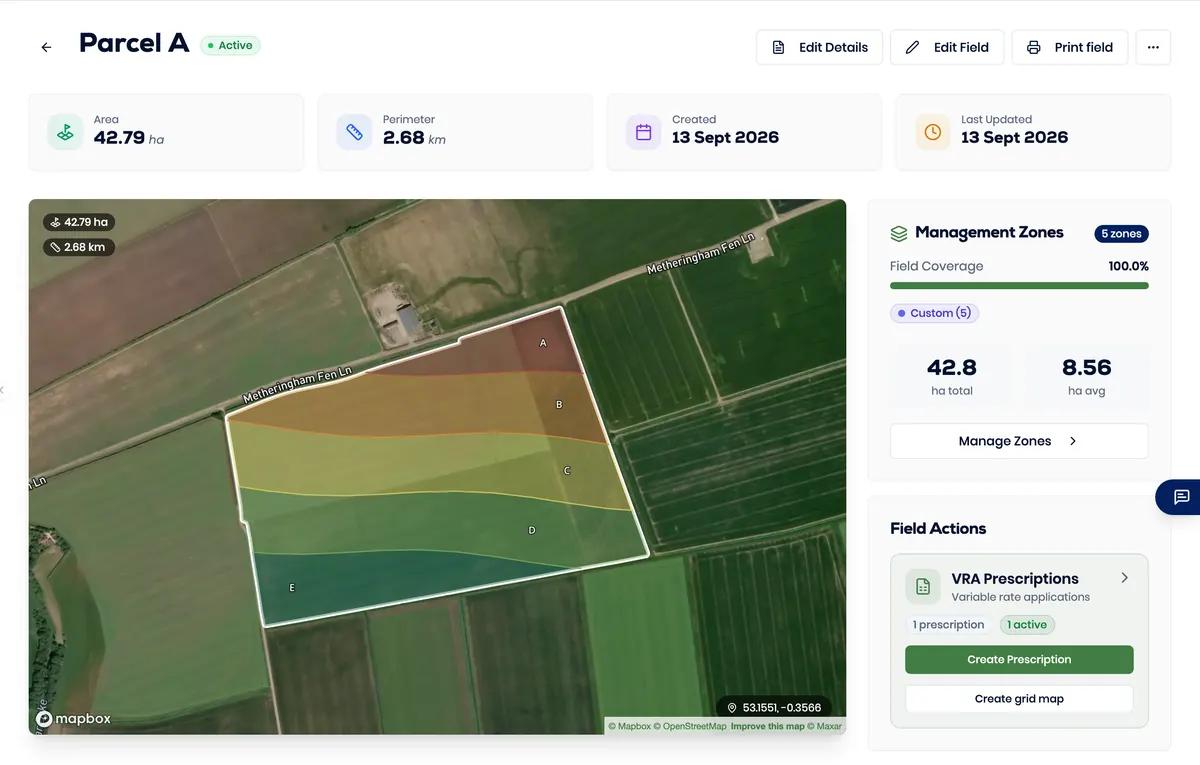Click the blue Perimeter ruler icon
Viewport: 1200px width, 765px height.
[354, 132]
